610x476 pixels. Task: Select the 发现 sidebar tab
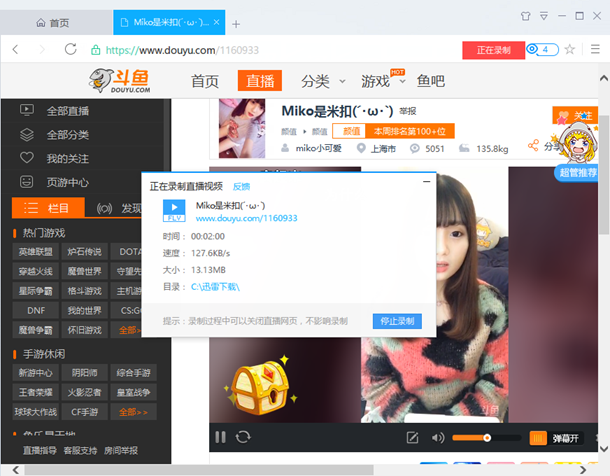[119, 208]
